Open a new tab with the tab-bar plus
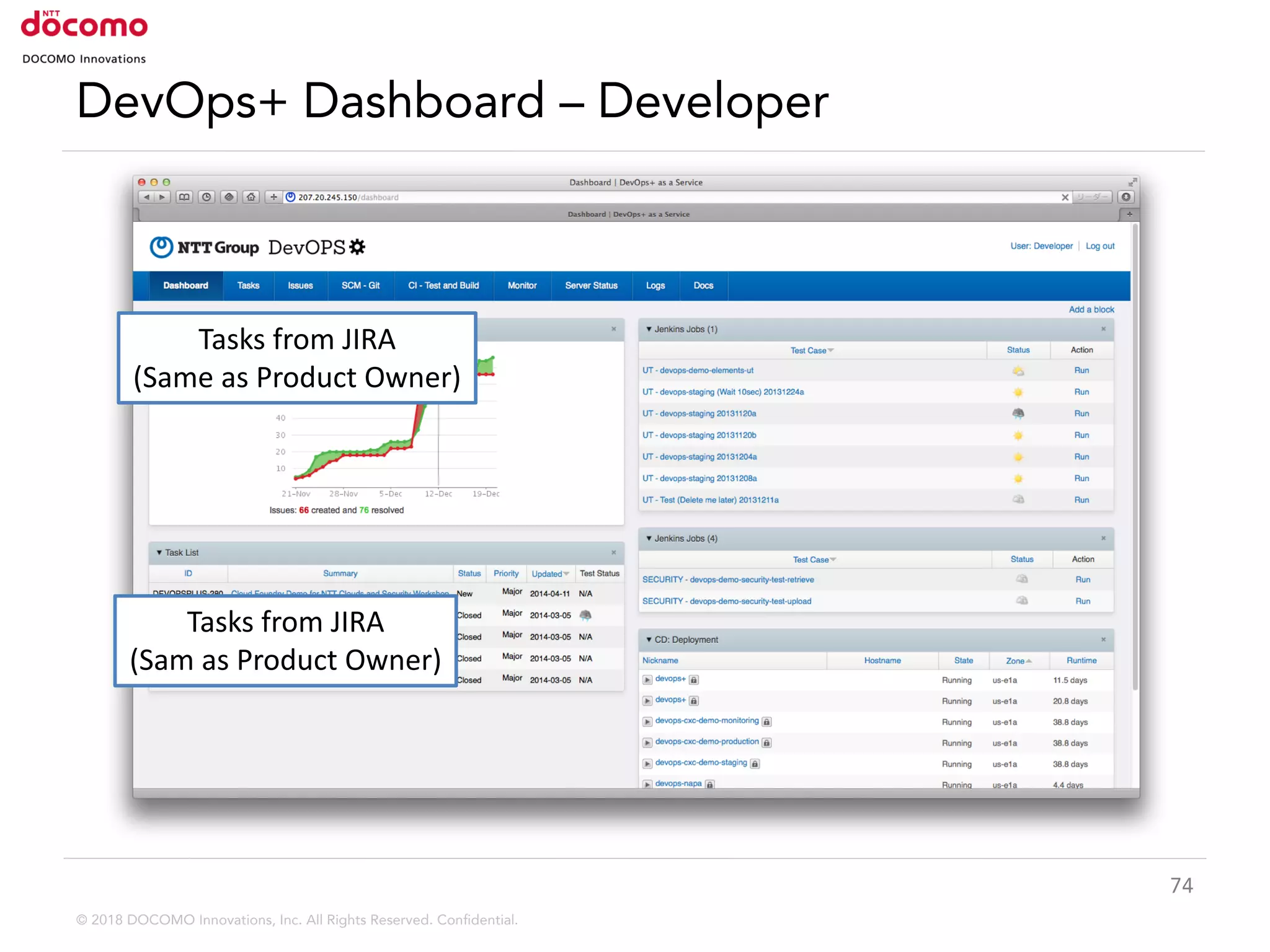This screenshot has width=1270, height=952. 1129,214
